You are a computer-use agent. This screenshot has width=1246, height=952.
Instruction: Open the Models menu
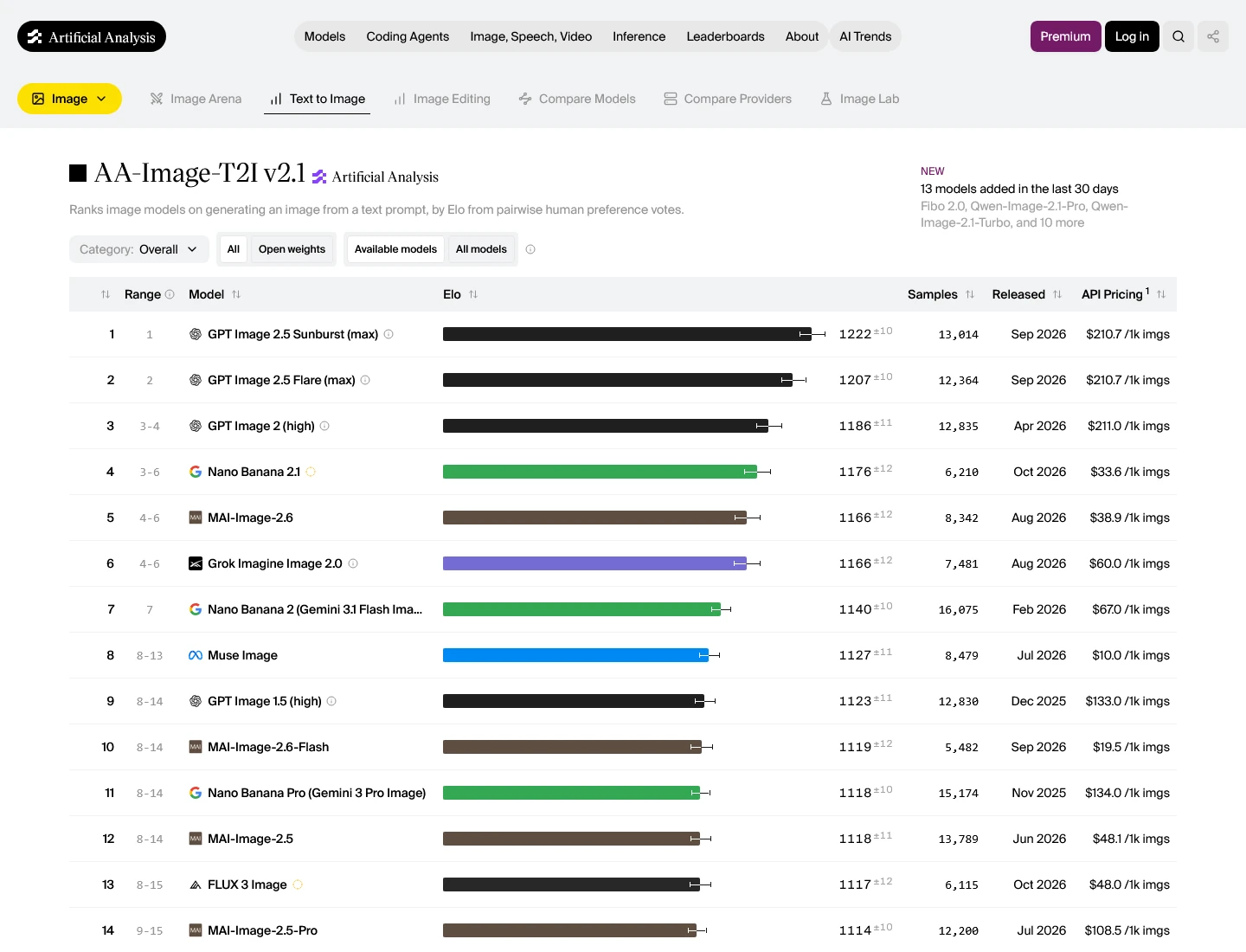click(324, 36)
